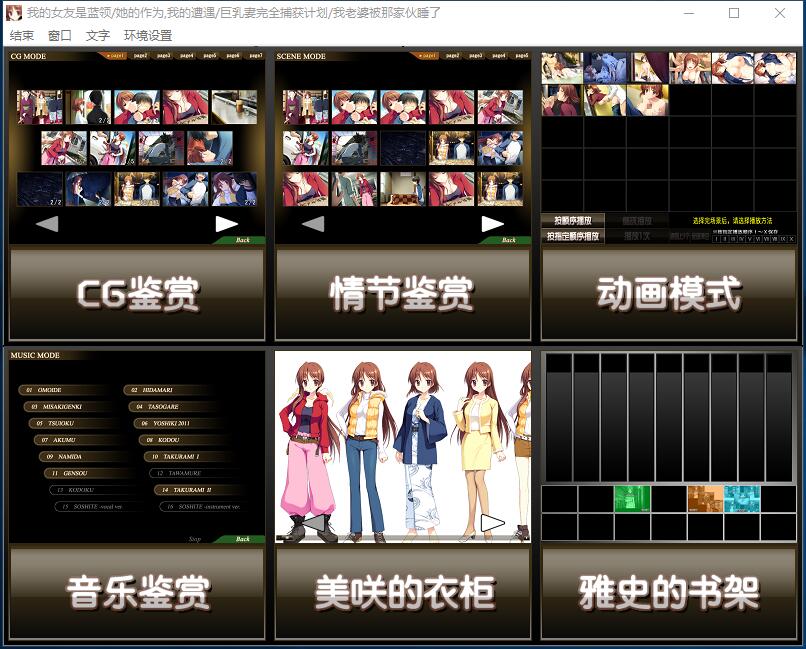Click the game icon in the title bar

click(13, 13)
